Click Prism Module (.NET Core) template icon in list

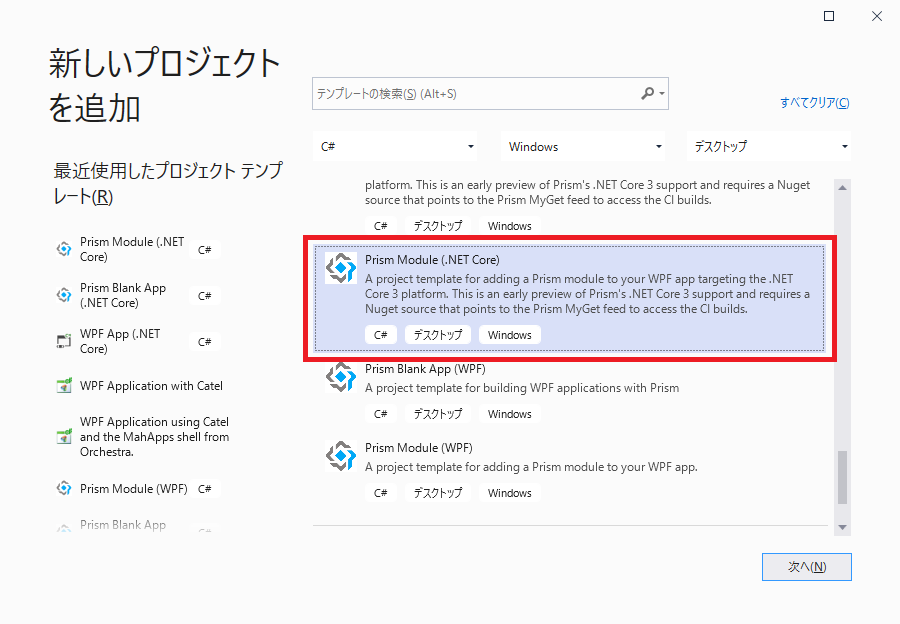tap(341, 268)
